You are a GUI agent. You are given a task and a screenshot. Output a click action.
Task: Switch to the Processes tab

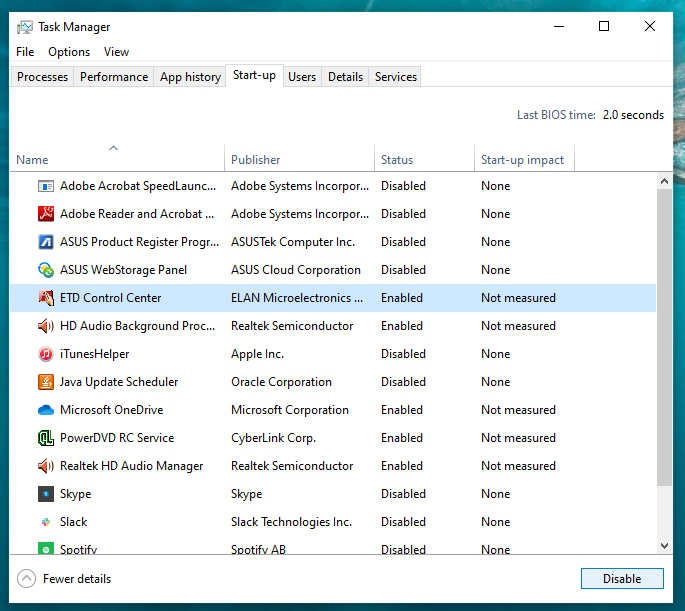(42, 77)
